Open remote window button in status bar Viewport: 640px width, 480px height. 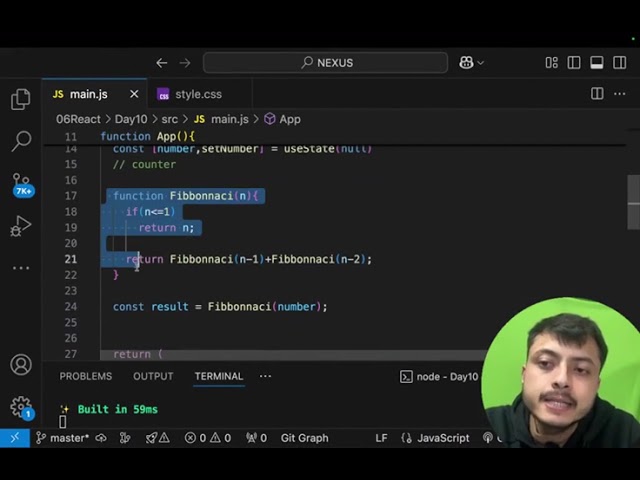click(15, 438)
